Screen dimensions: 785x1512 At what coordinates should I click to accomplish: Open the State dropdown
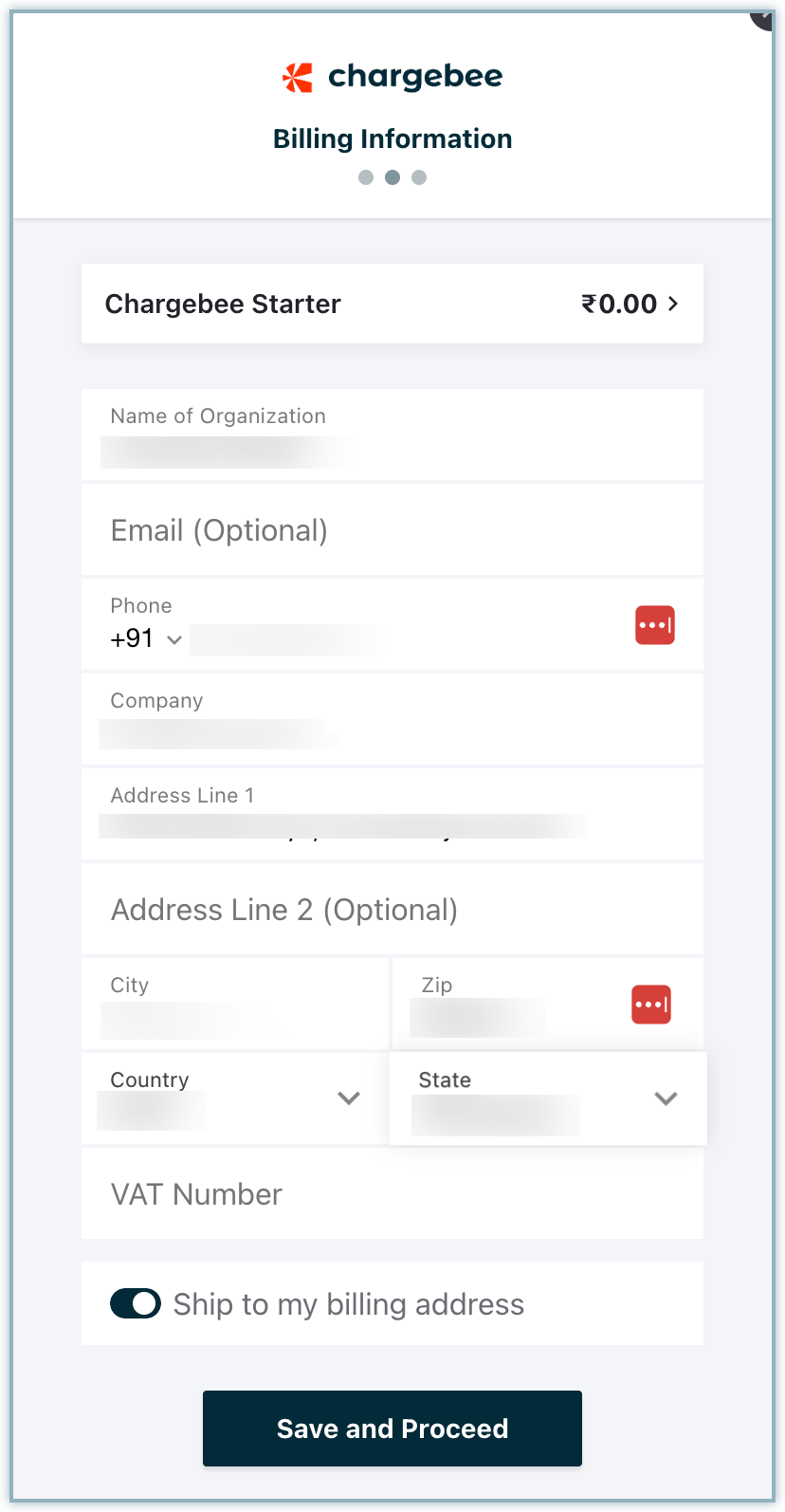666,1098
